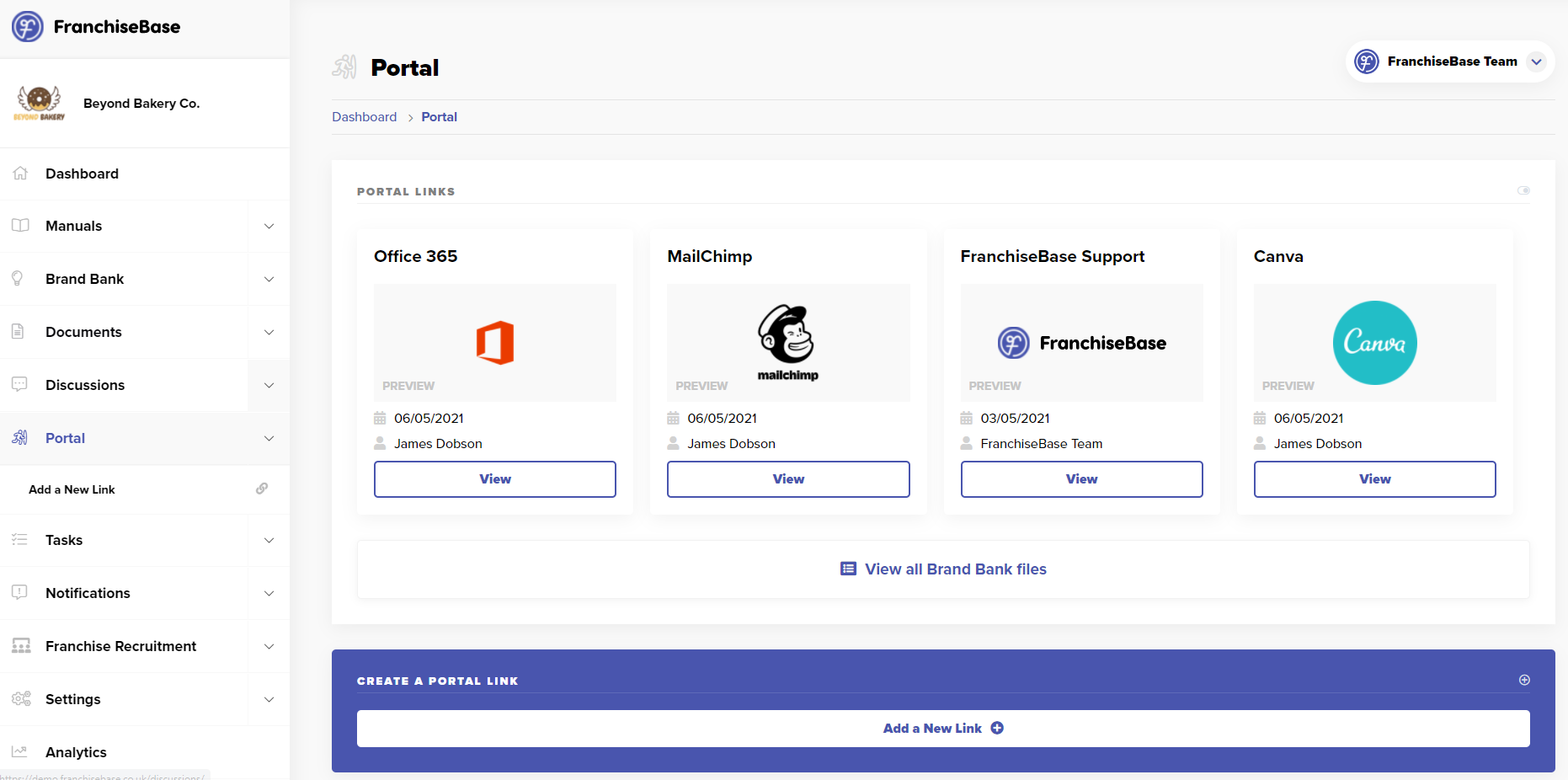Click the Tasks checklist icon
The image size is (1568, 780).
(x=19, y=540)
